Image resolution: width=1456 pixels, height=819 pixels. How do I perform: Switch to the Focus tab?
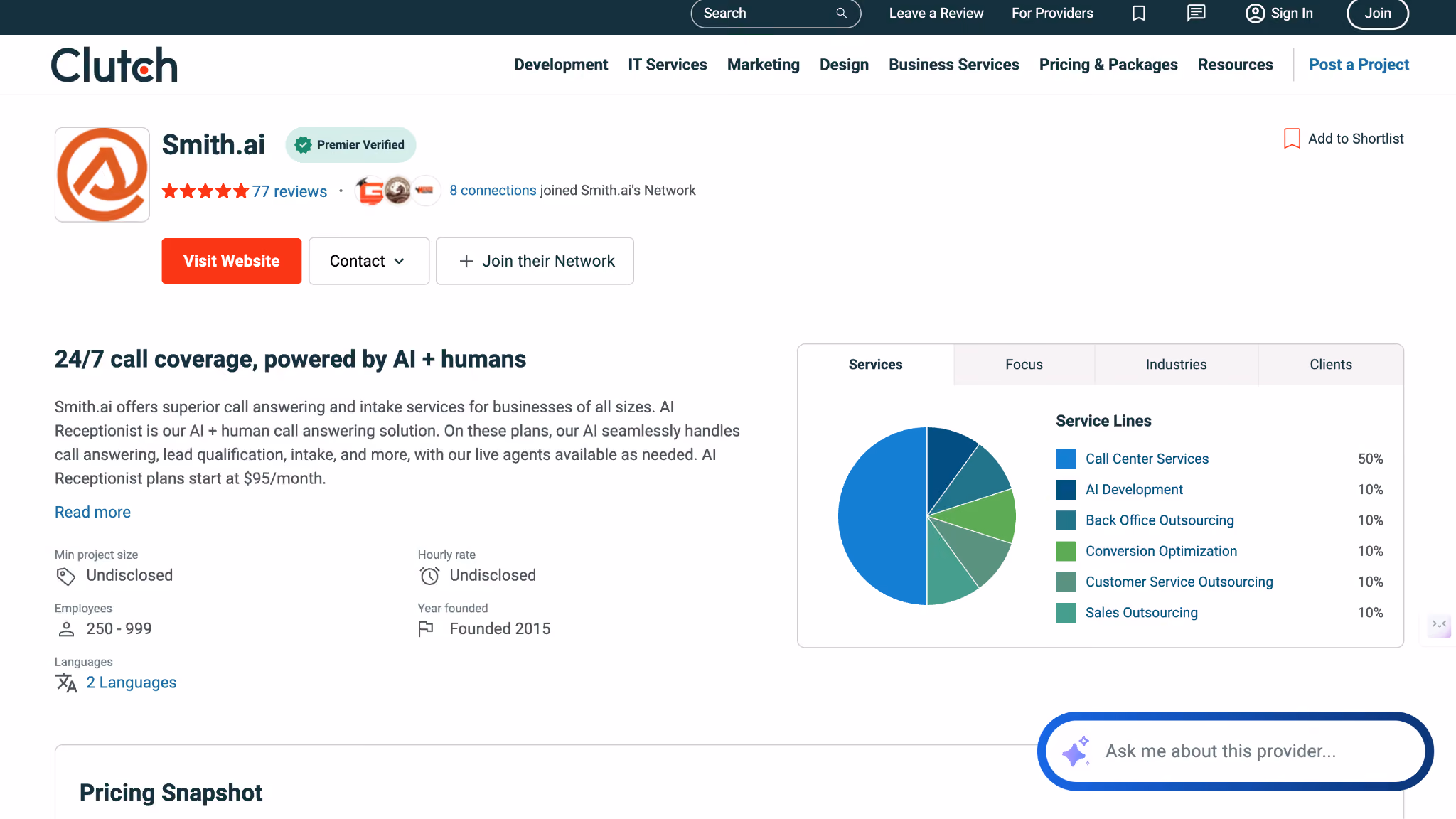1024,365
